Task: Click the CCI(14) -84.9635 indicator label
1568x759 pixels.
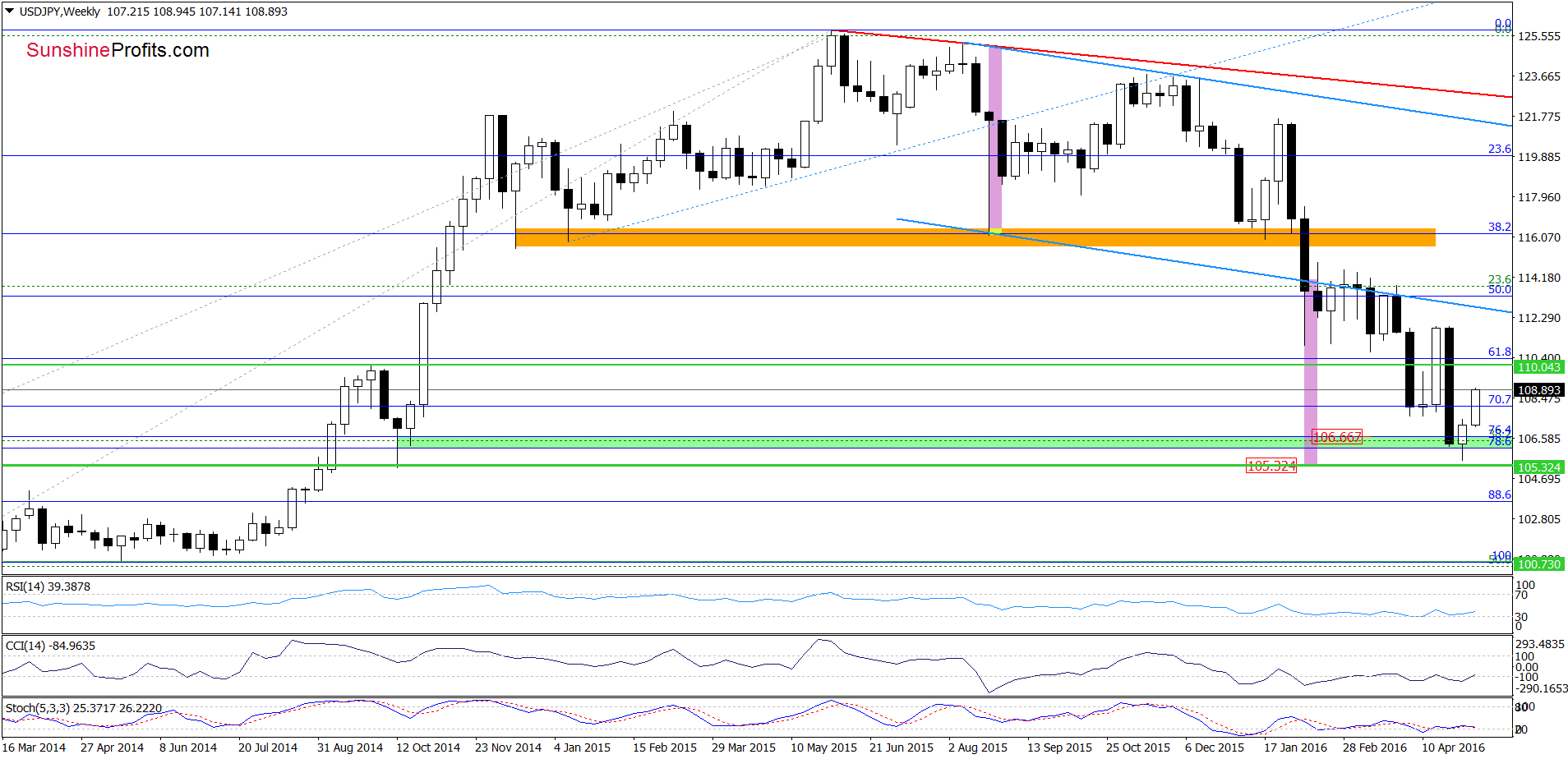Action: [x=51, y=646]
